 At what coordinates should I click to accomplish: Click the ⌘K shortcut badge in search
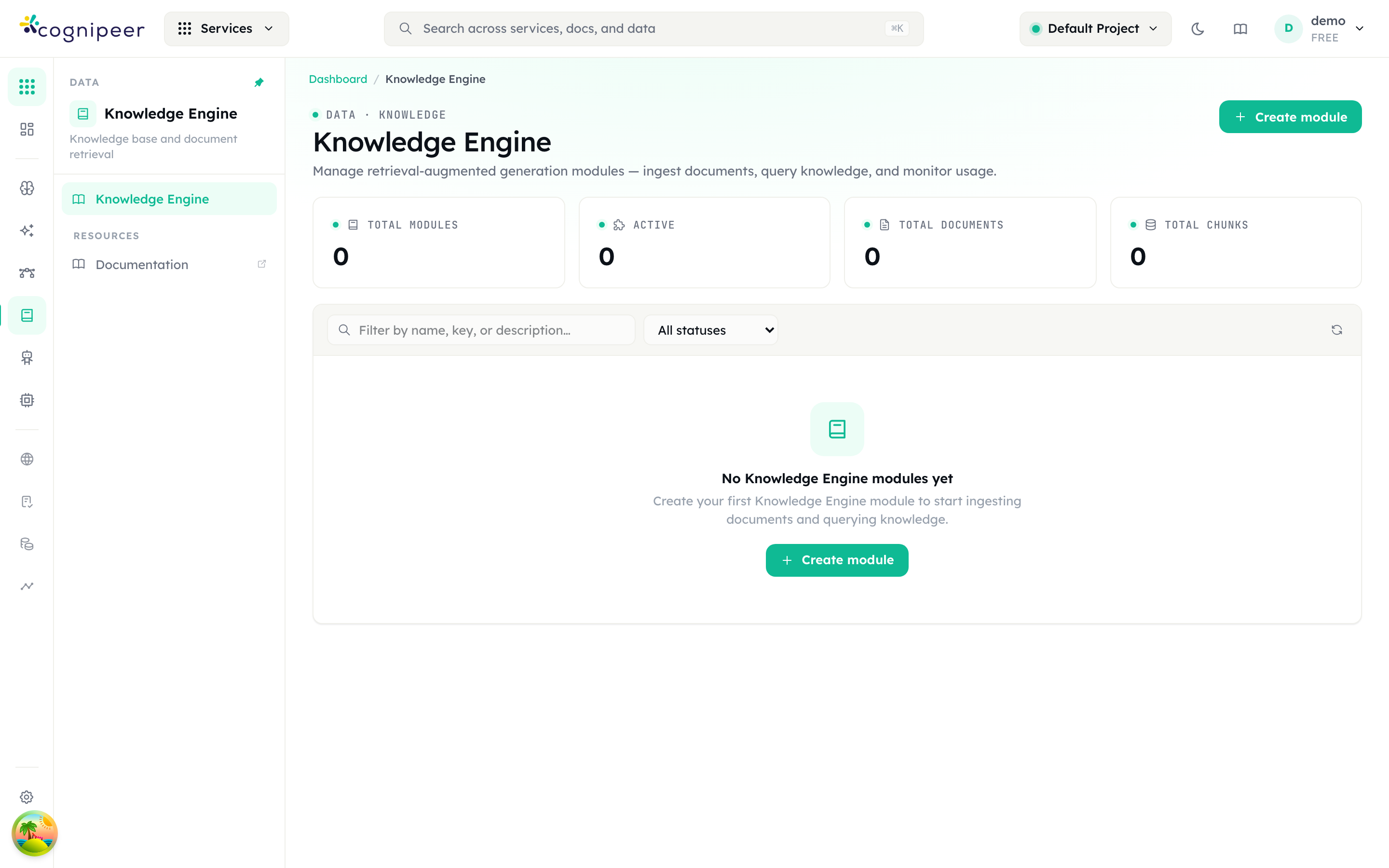coord(897,29)
